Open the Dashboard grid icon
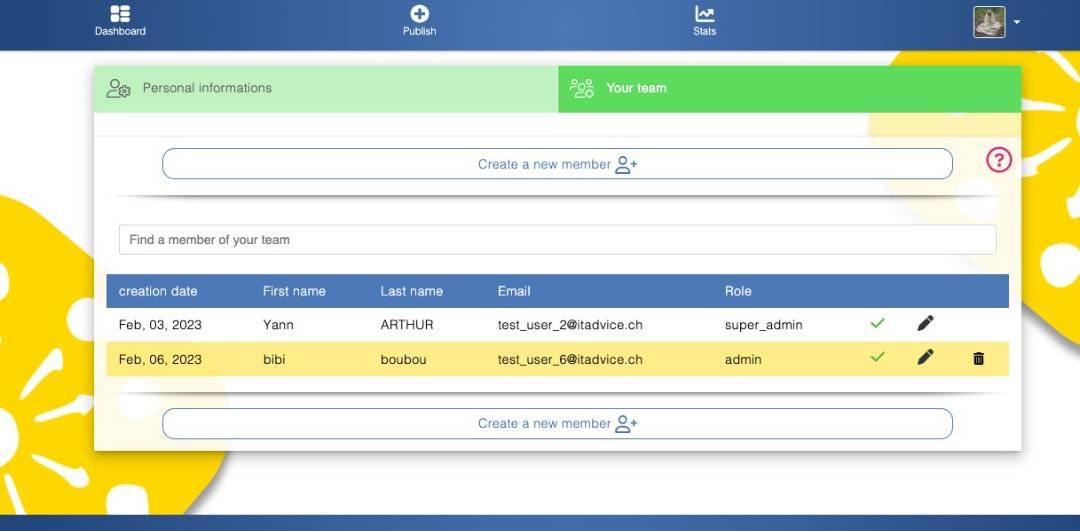 point(120,14)
